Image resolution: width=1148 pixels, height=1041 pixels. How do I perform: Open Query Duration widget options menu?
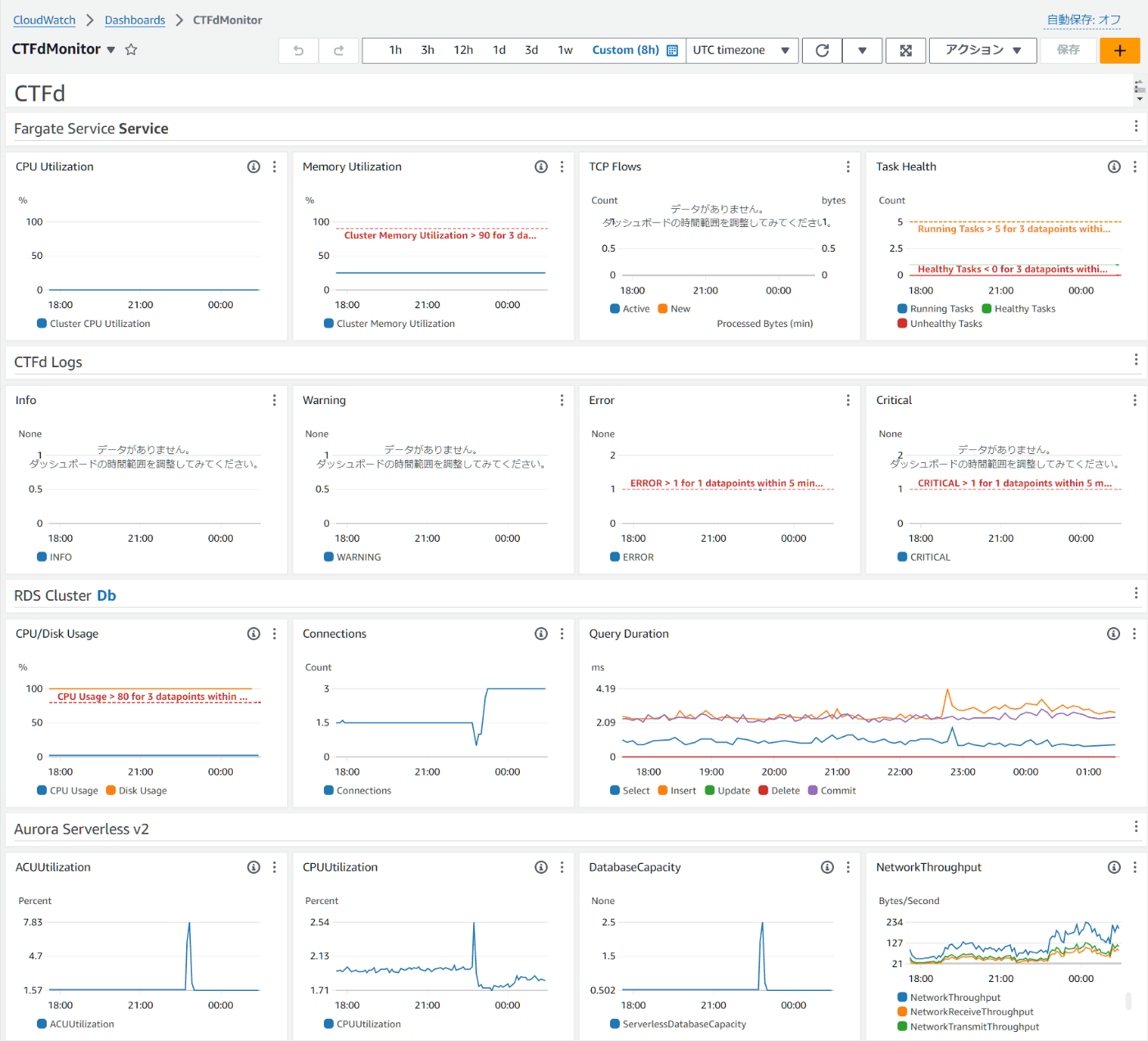click(1134, 634)
